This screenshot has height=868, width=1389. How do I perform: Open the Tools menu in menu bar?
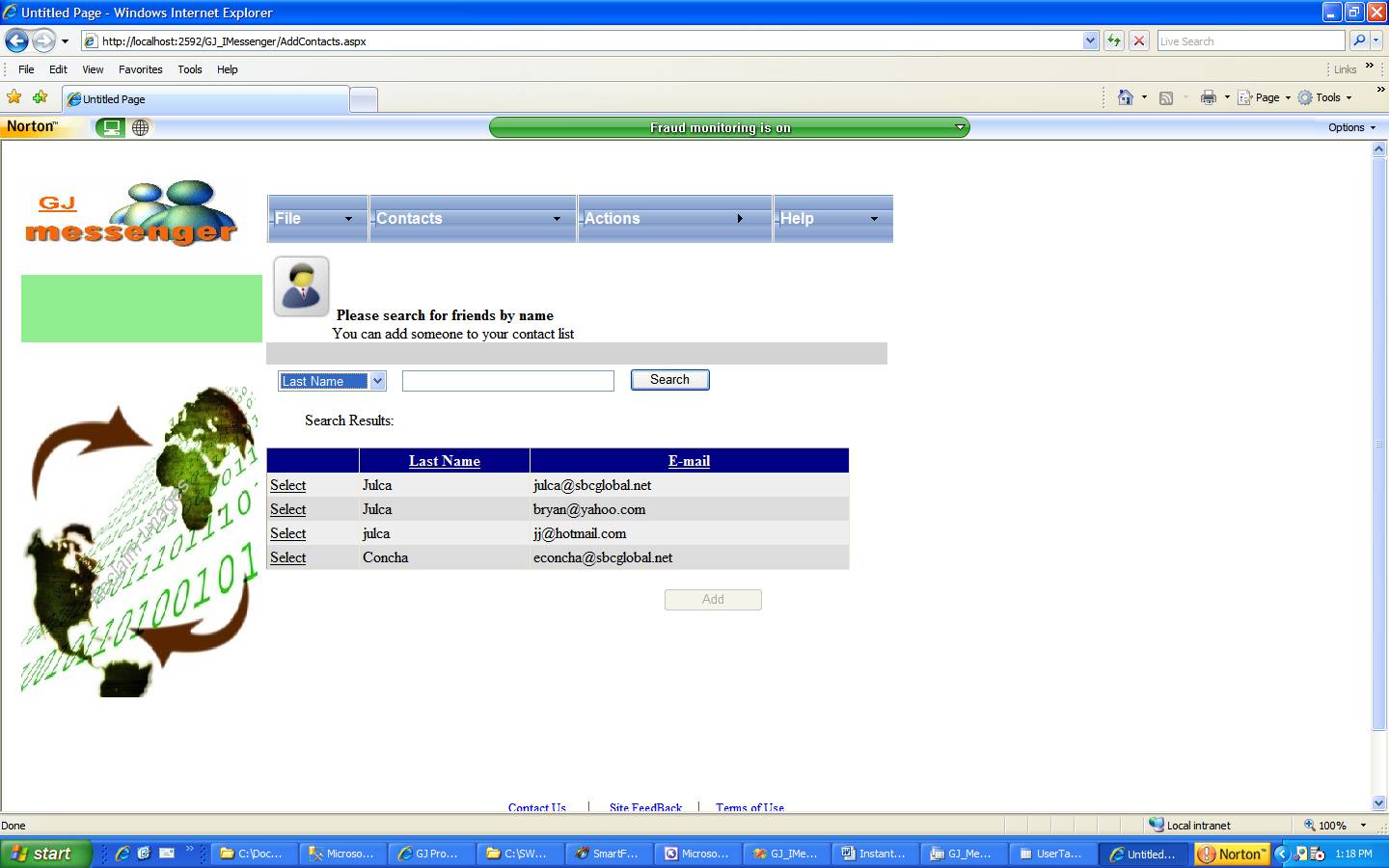pyautogui.click(x=189, y=69)
